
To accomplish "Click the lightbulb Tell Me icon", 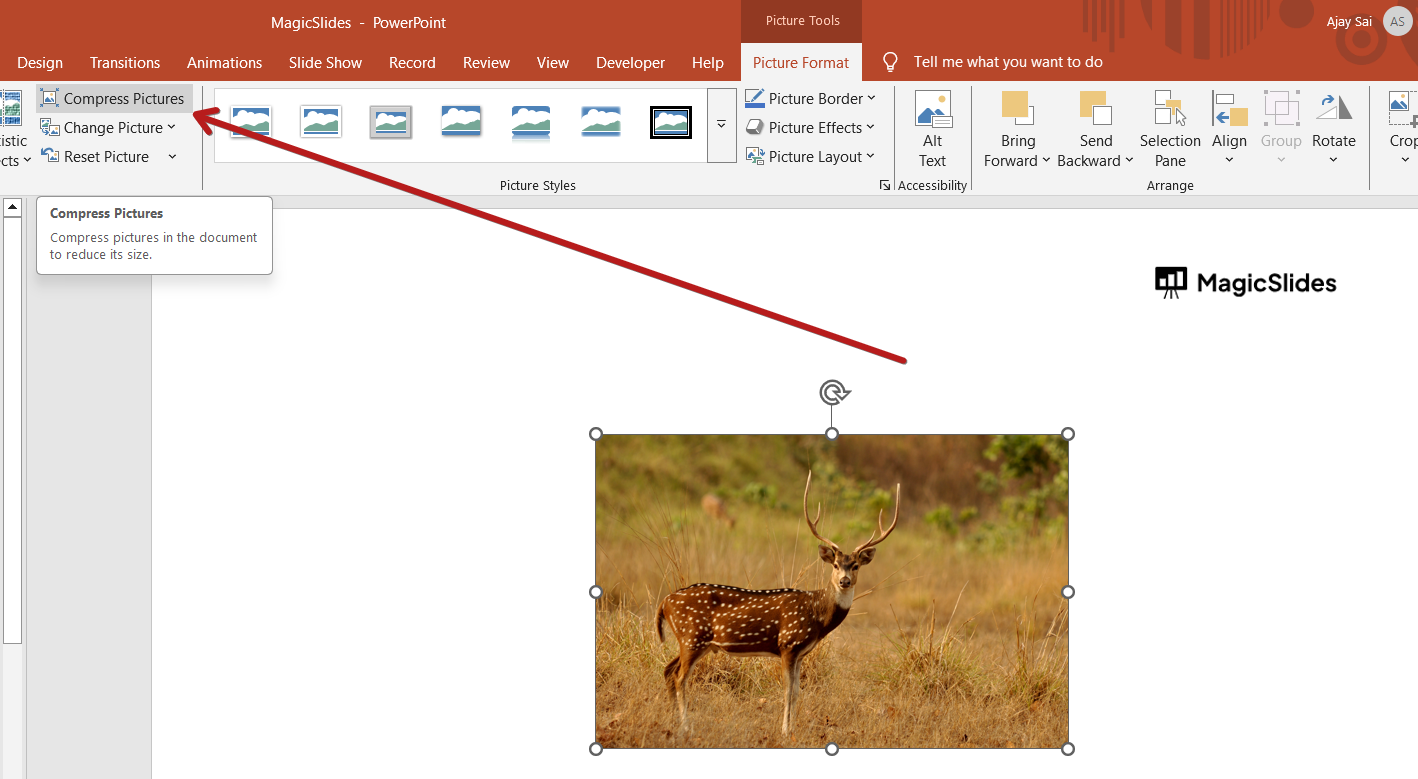I will tap(890, 62).
